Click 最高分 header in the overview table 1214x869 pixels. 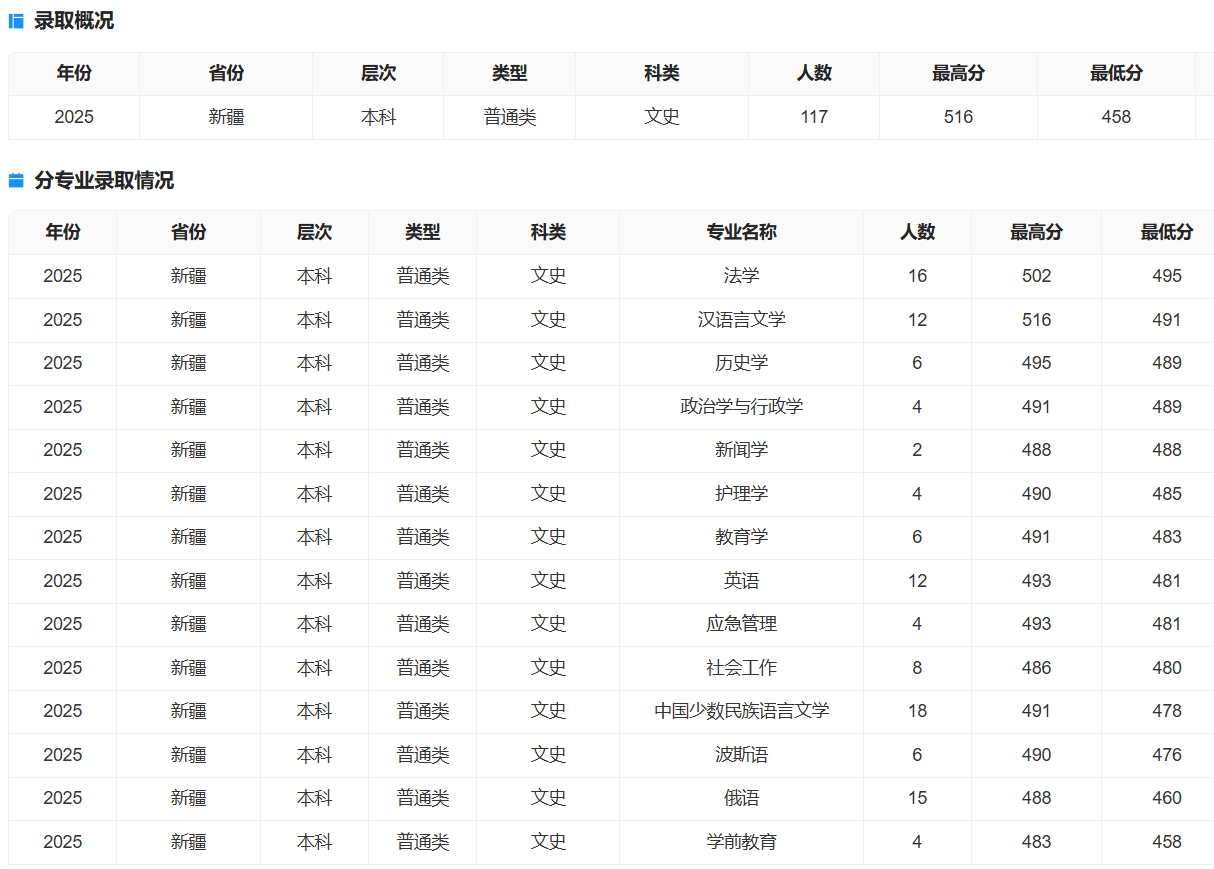tap(958, 74)
